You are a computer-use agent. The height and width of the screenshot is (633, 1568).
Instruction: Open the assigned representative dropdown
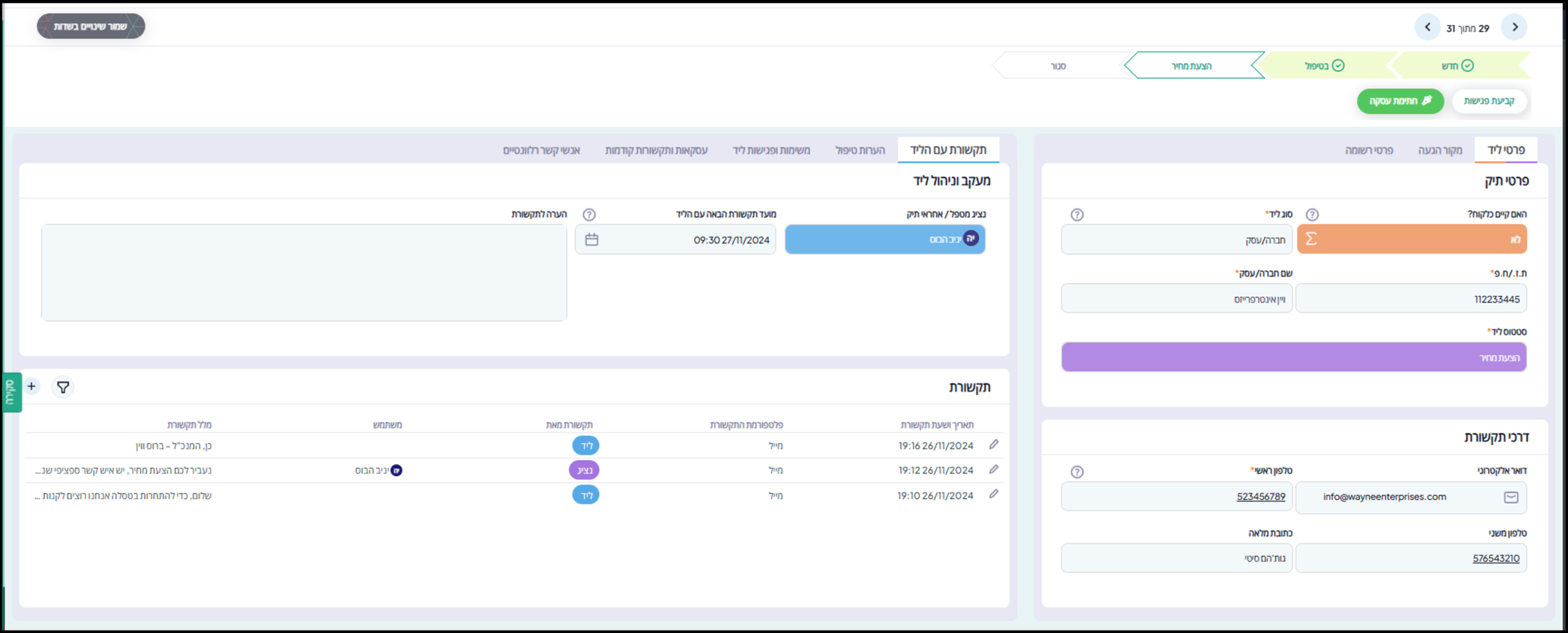pos(884,240)
